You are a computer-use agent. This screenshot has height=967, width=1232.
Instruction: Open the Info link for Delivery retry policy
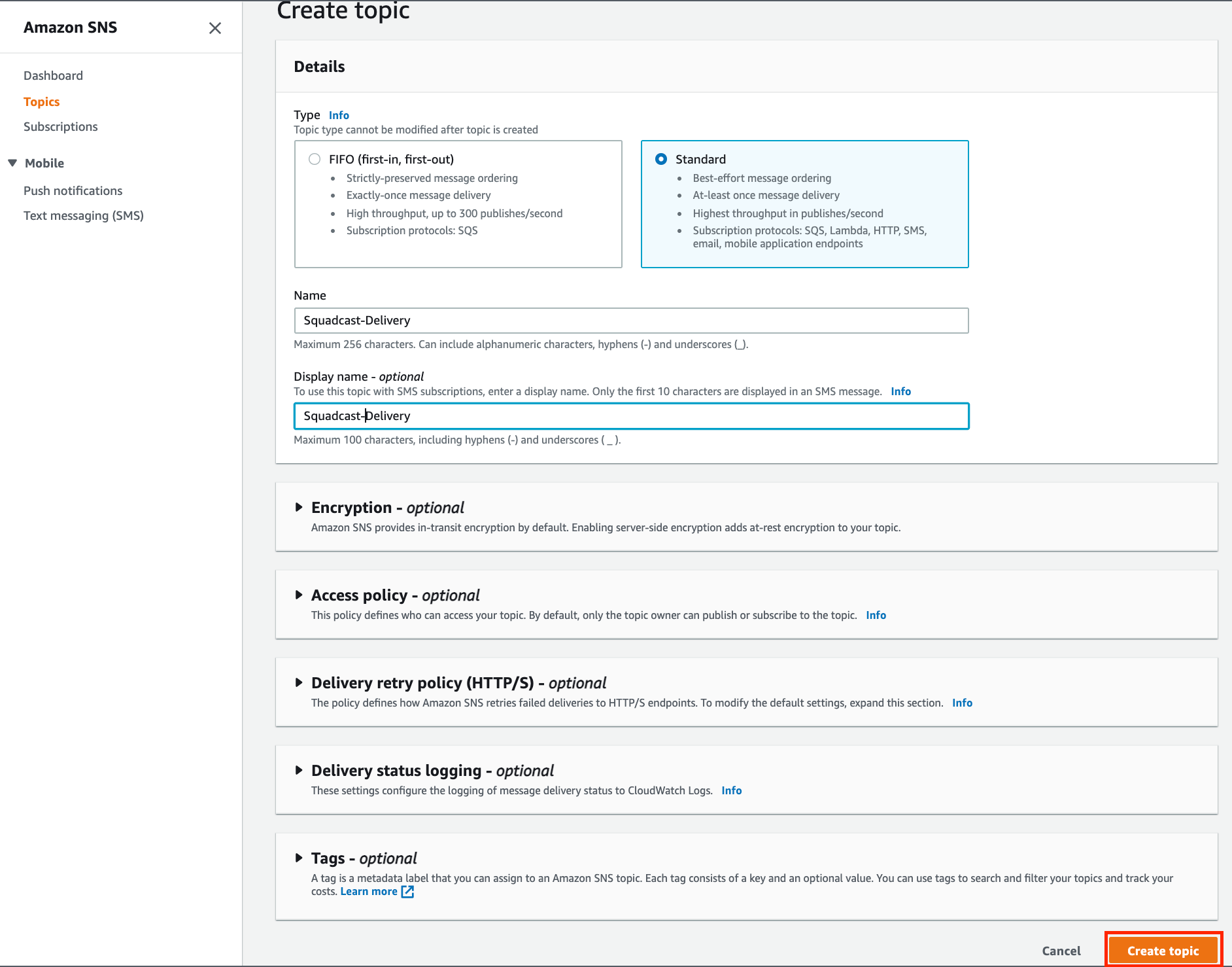962,703
